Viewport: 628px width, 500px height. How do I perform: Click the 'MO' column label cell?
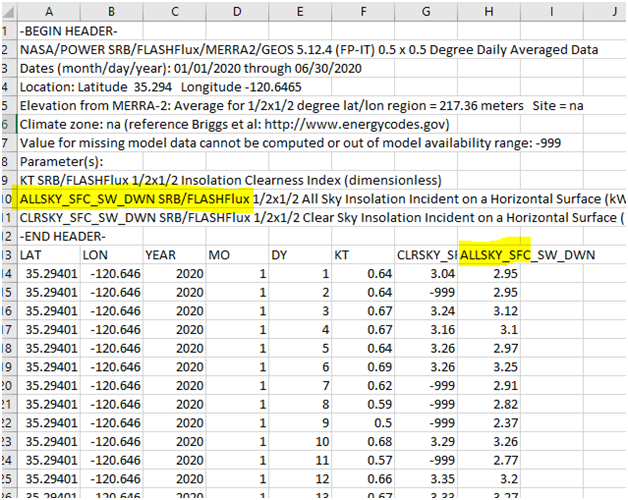coord(237,255)
